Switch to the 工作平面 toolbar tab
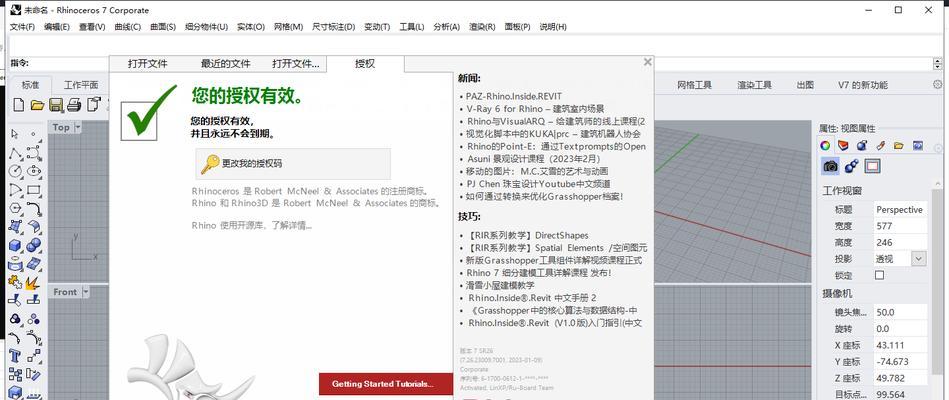This screenshot has height=400, width=949. point(81,85)
